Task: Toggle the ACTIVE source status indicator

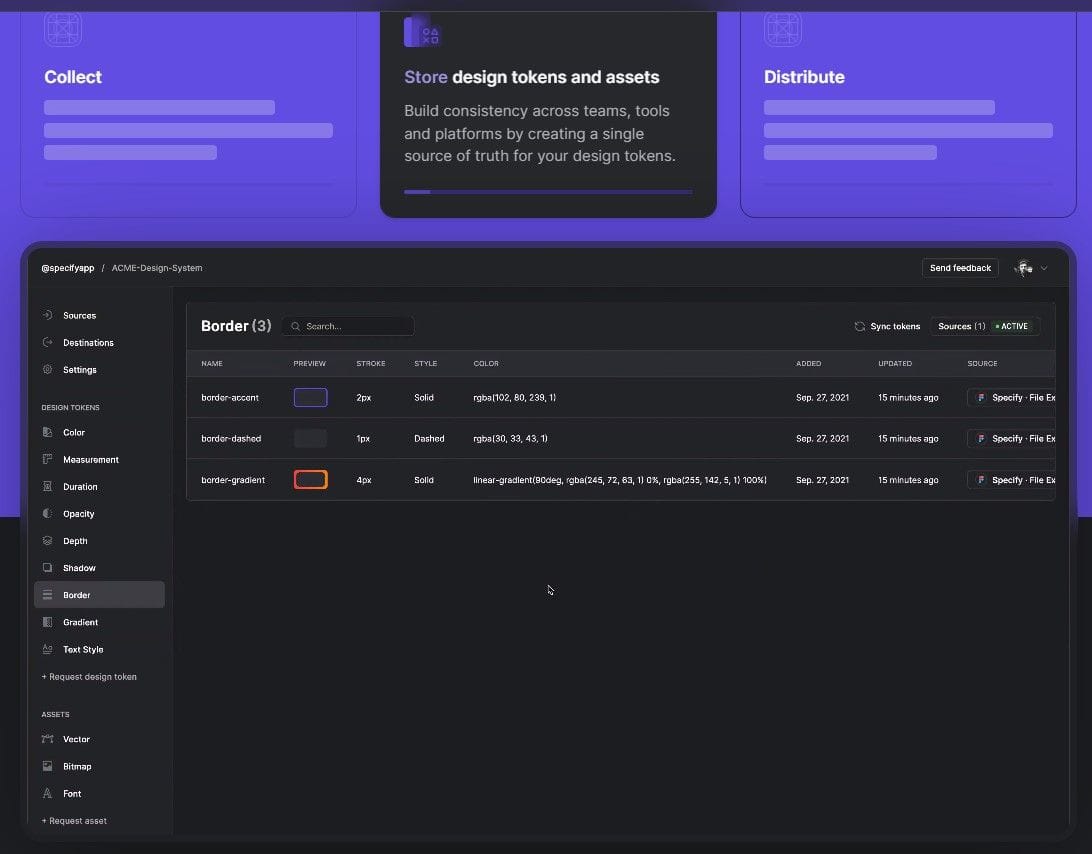Action: pos(1013,326)
